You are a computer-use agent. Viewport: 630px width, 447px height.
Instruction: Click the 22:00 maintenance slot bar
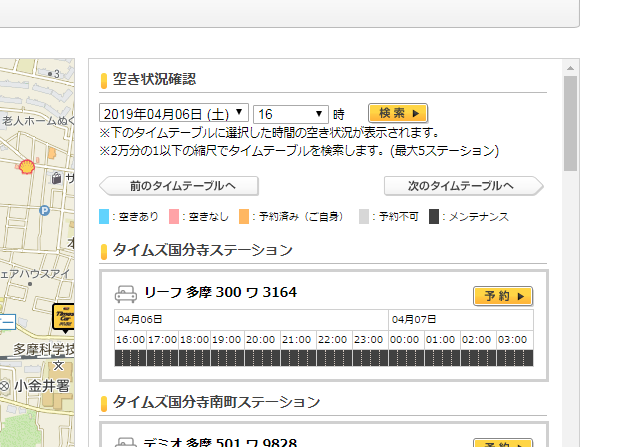(x=334, y=358)
